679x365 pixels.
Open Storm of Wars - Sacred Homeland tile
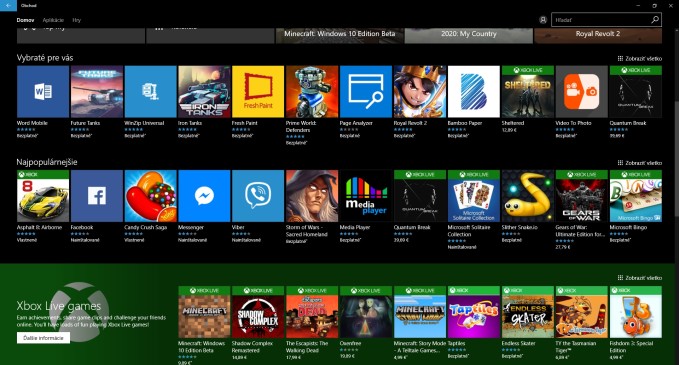coord(312,196)
